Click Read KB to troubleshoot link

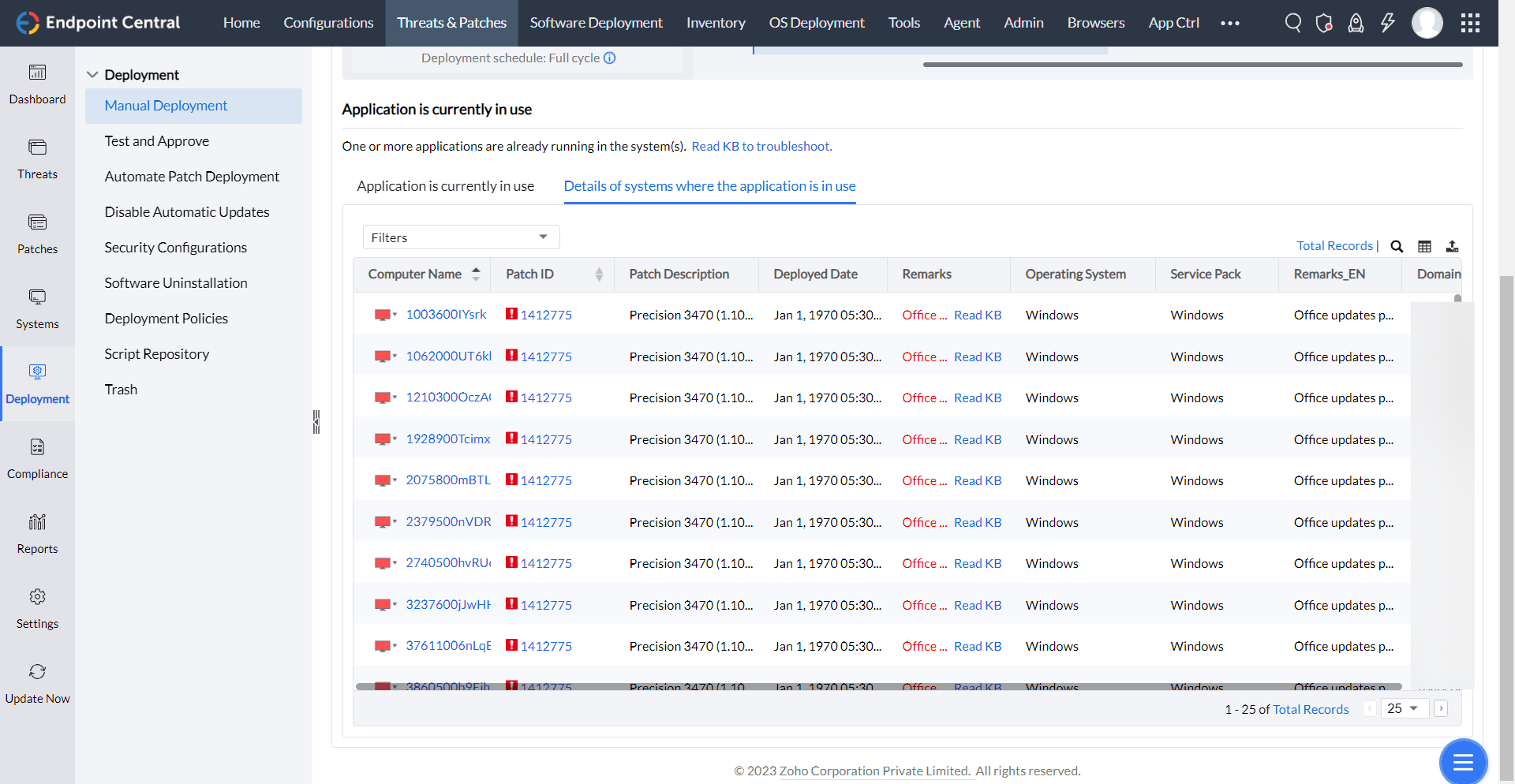coord(761,146)
